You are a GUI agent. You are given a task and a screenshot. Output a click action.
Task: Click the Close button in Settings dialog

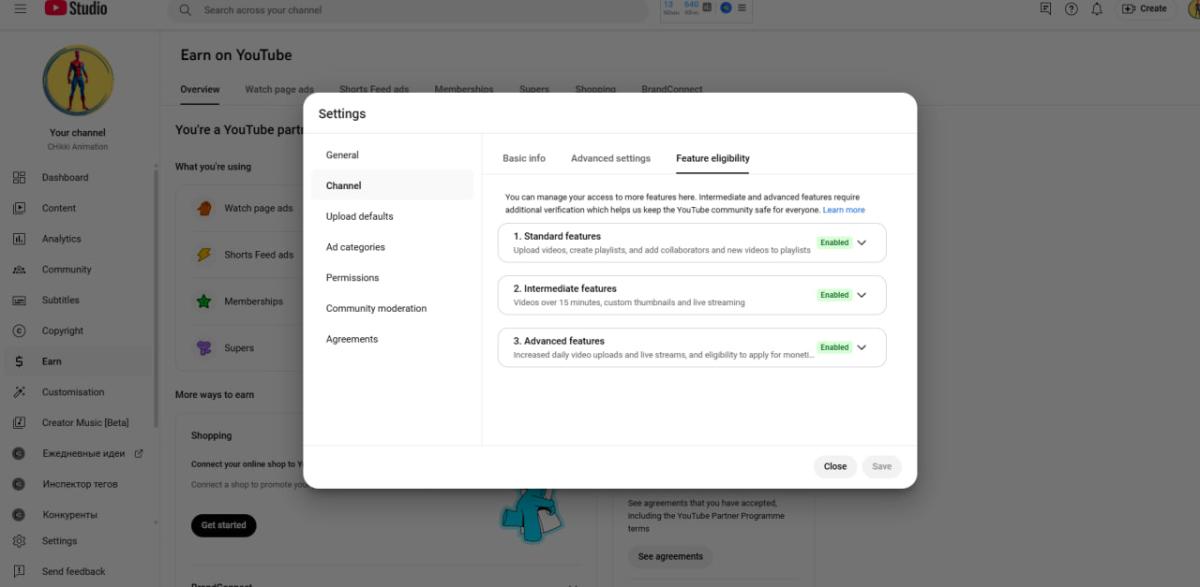pos(835,467)
